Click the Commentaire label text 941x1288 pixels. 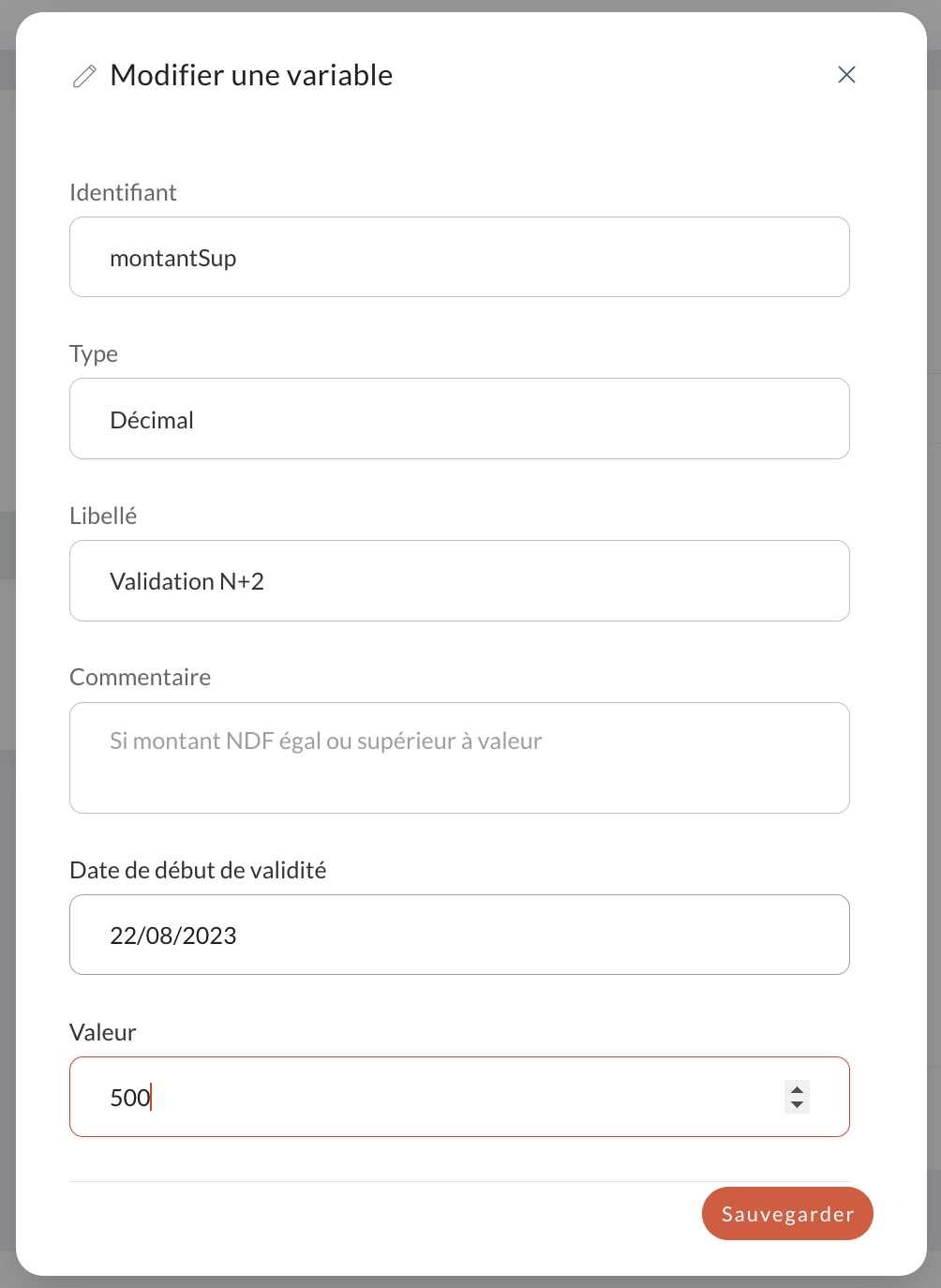point(141,677)
